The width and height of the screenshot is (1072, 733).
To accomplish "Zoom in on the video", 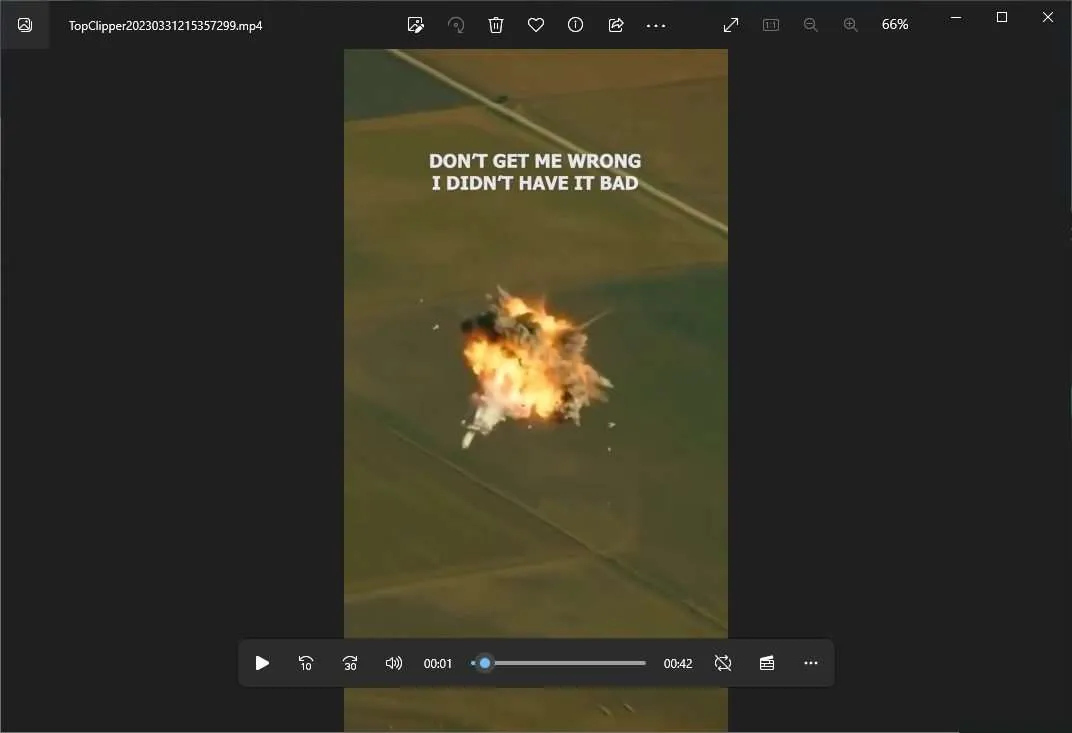I will [850, 25].
